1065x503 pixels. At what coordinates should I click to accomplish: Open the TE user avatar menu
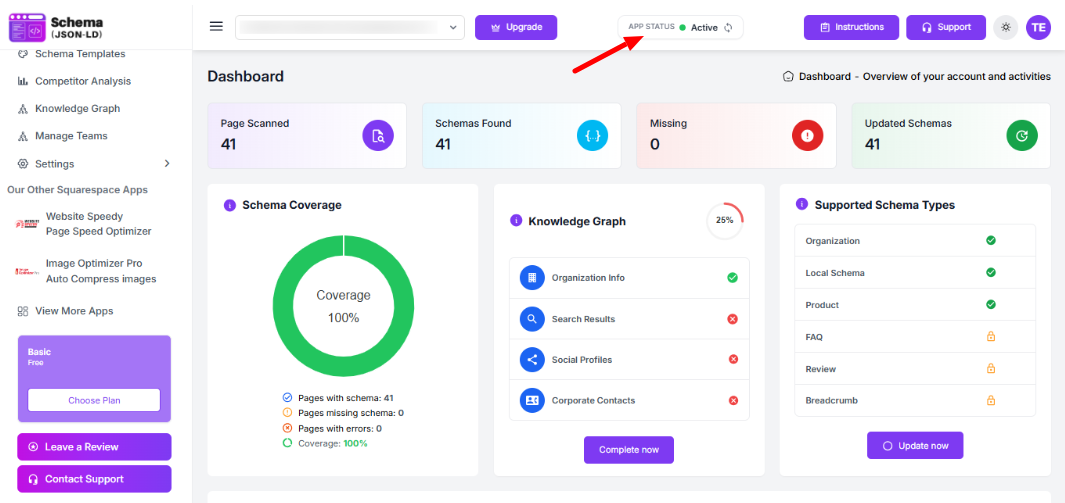point(1038,27)
